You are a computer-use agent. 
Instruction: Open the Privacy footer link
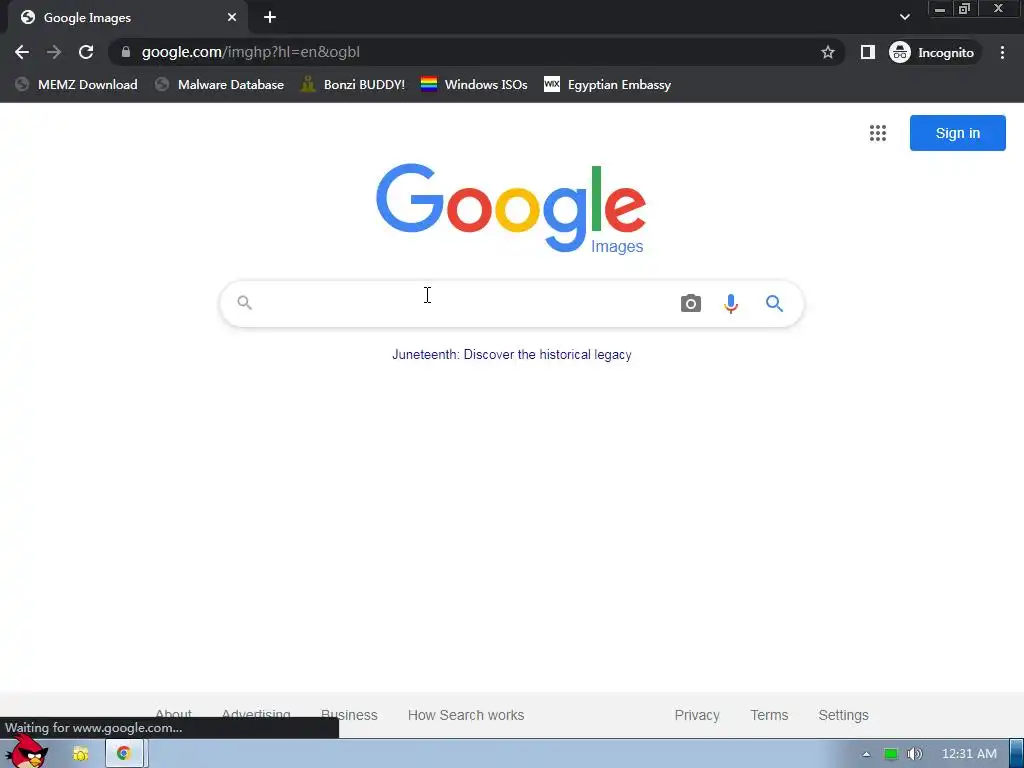click(697, 715)
